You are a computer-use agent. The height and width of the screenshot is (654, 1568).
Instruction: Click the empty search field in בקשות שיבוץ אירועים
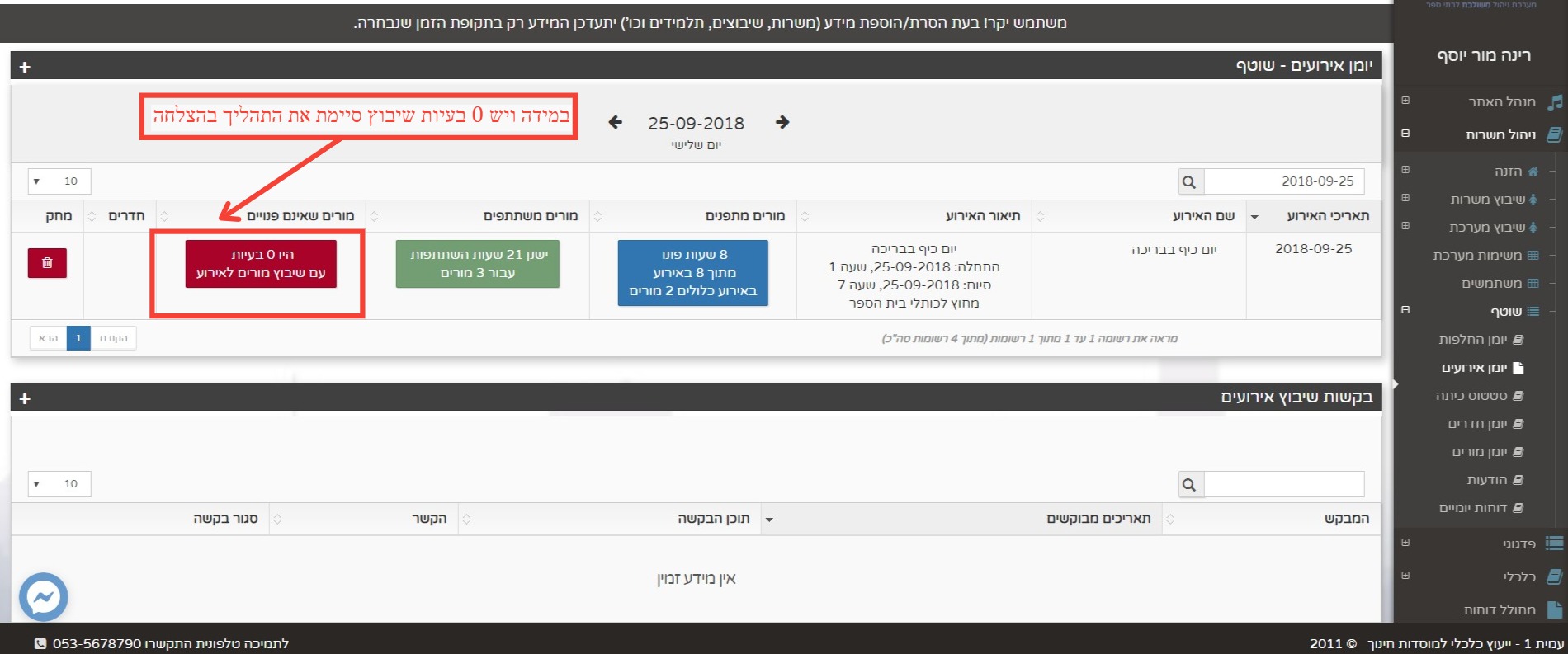pos(1284,484)
